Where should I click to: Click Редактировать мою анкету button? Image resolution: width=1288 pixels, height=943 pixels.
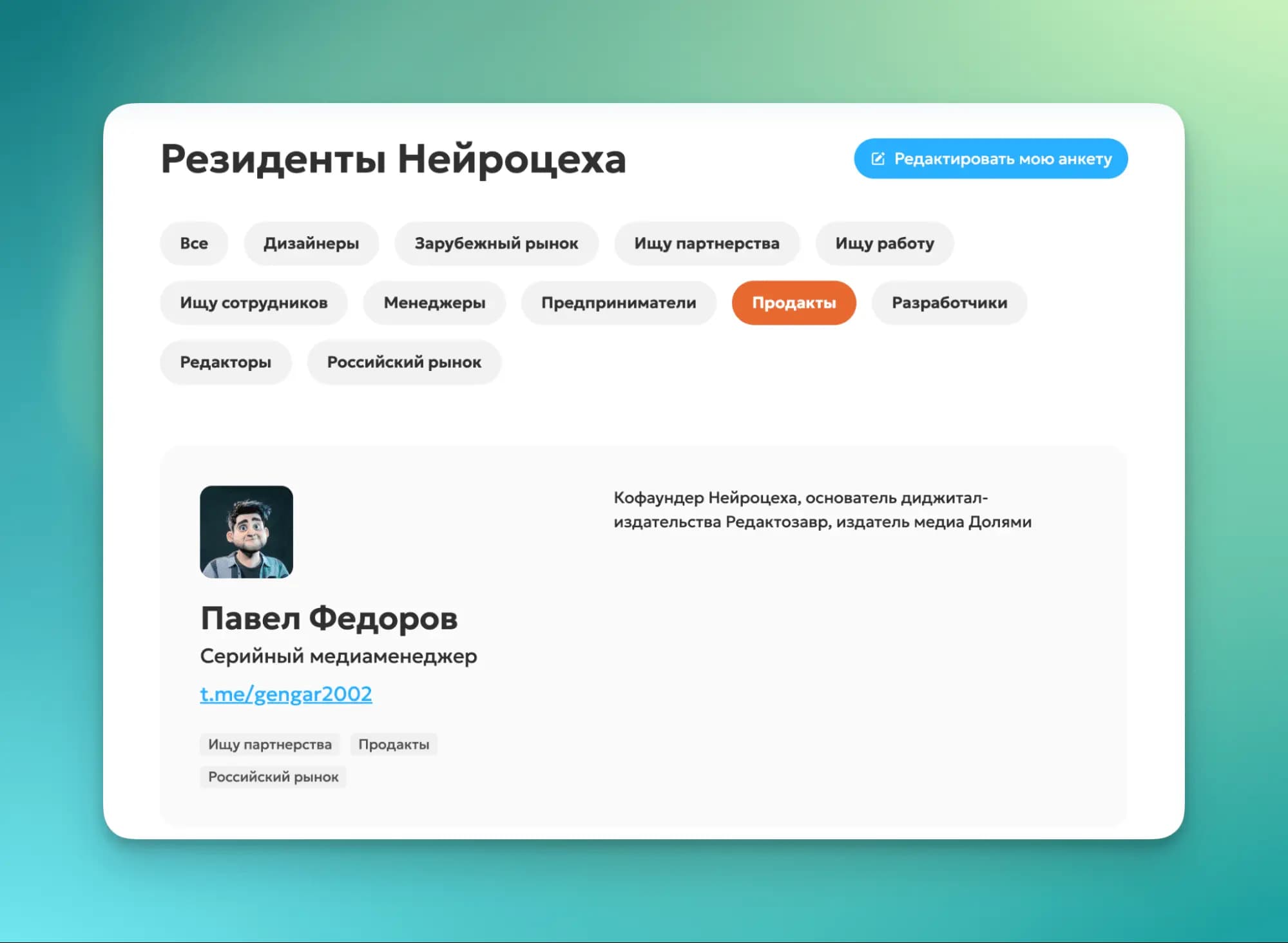(1003, 158)
